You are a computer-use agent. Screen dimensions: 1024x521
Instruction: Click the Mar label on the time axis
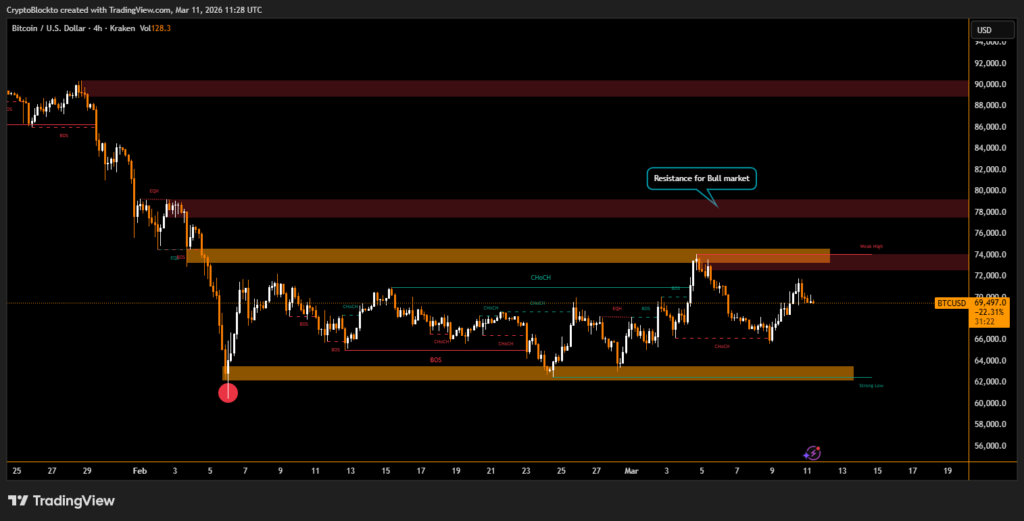[630, 469]
